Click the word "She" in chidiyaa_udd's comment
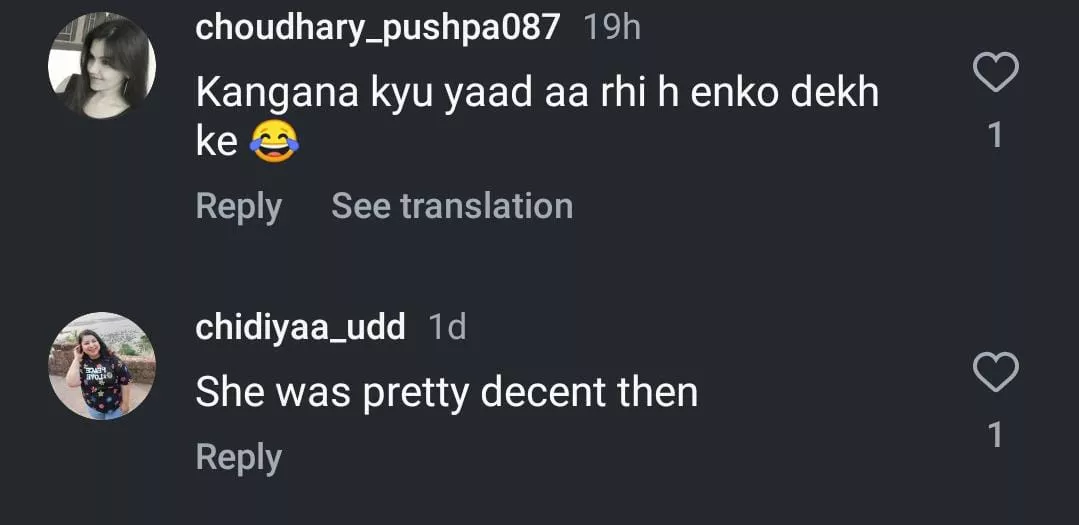Image resolution: width=1079 pixels, height=525 pixels. coord(229,392)
